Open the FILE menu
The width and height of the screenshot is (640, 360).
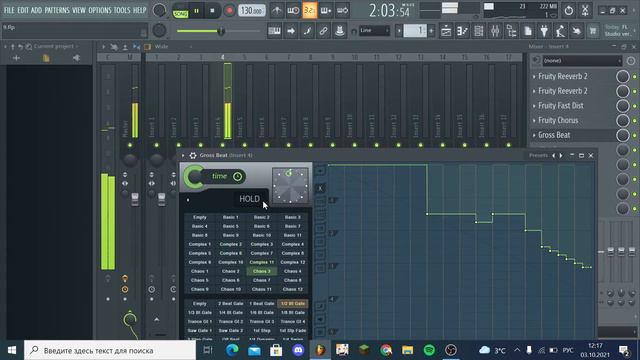pos(9,10)
